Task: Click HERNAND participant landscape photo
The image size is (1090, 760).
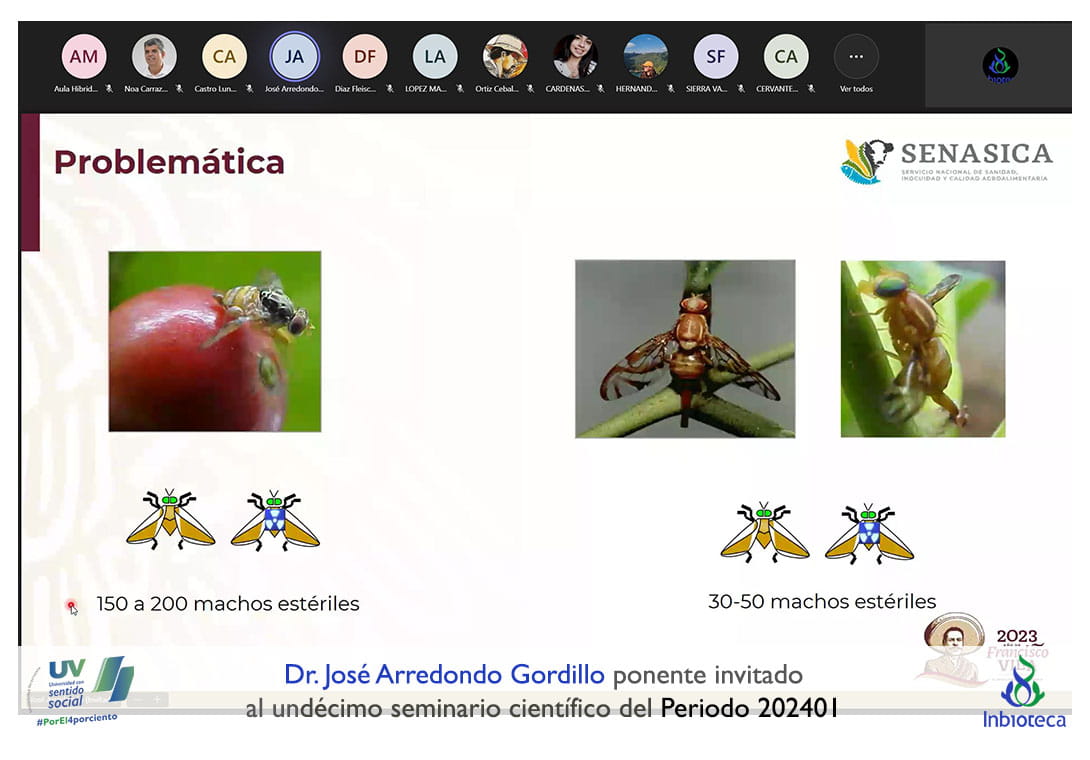Action: 645,57
